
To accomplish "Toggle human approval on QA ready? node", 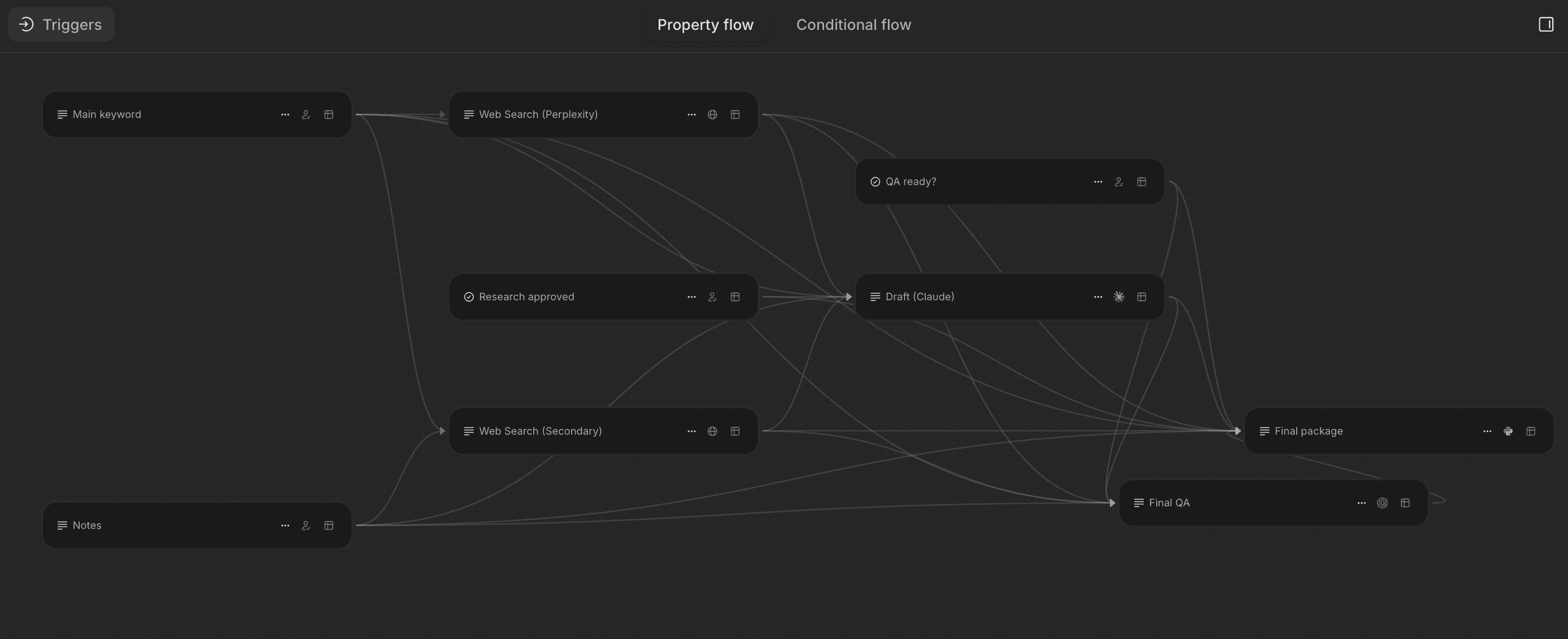I will pos(1119,181).
